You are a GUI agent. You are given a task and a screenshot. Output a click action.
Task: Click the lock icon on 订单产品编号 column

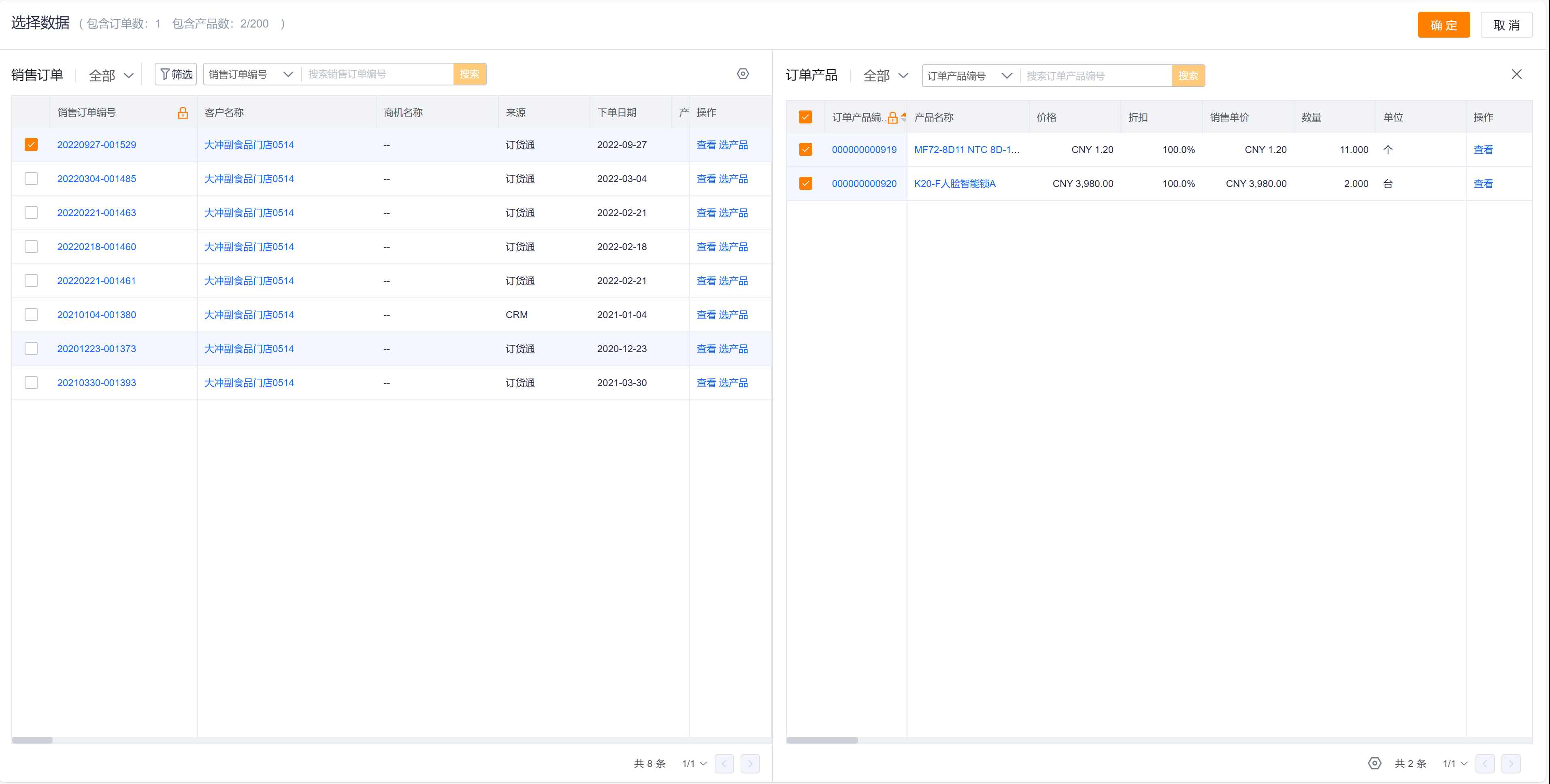[892, 118]
